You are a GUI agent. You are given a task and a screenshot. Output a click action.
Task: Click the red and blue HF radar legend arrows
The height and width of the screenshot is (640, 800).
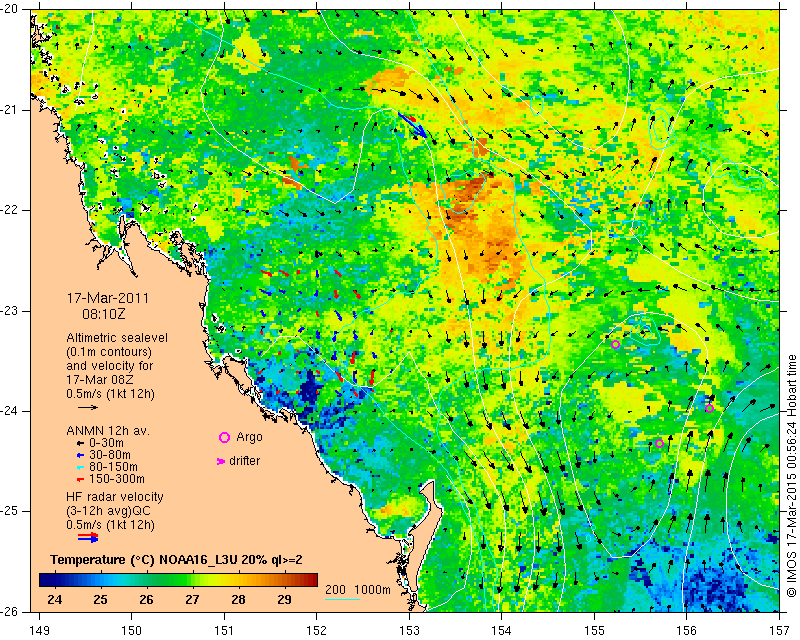(88, 537)
